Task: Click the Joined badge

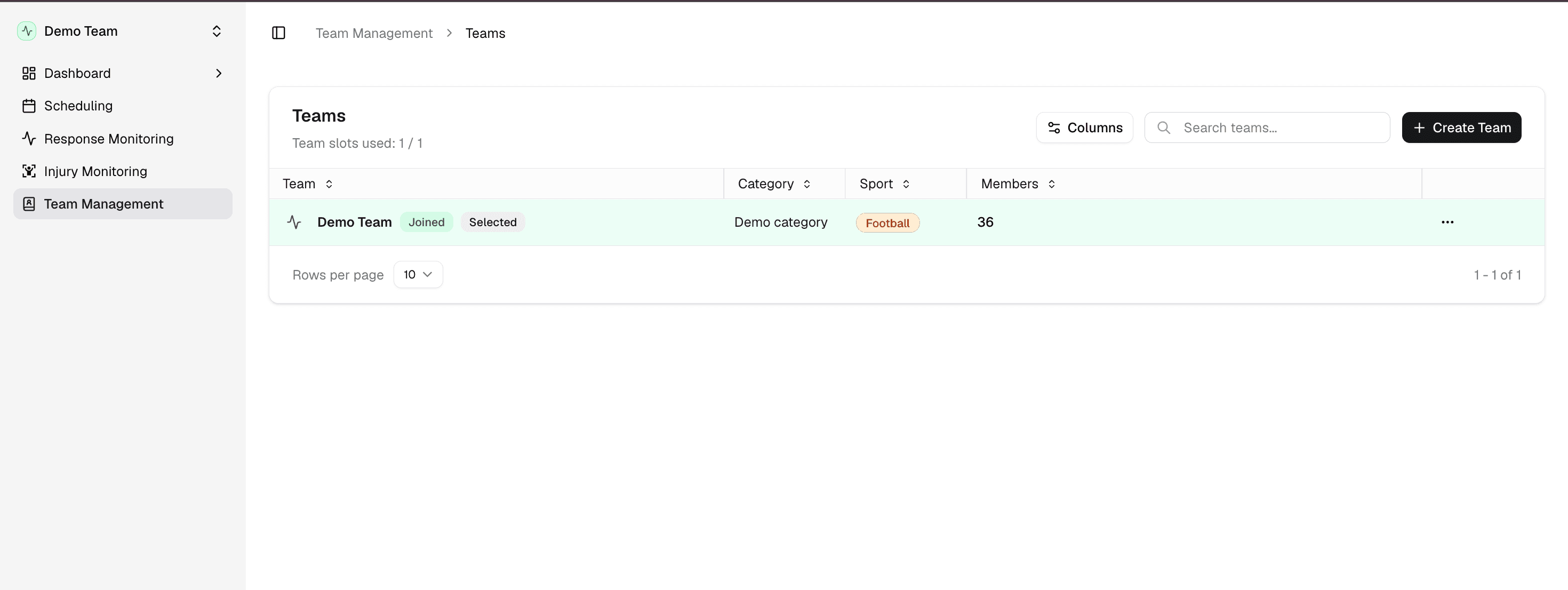Action: pyautogui.click(x=426, y=222)
